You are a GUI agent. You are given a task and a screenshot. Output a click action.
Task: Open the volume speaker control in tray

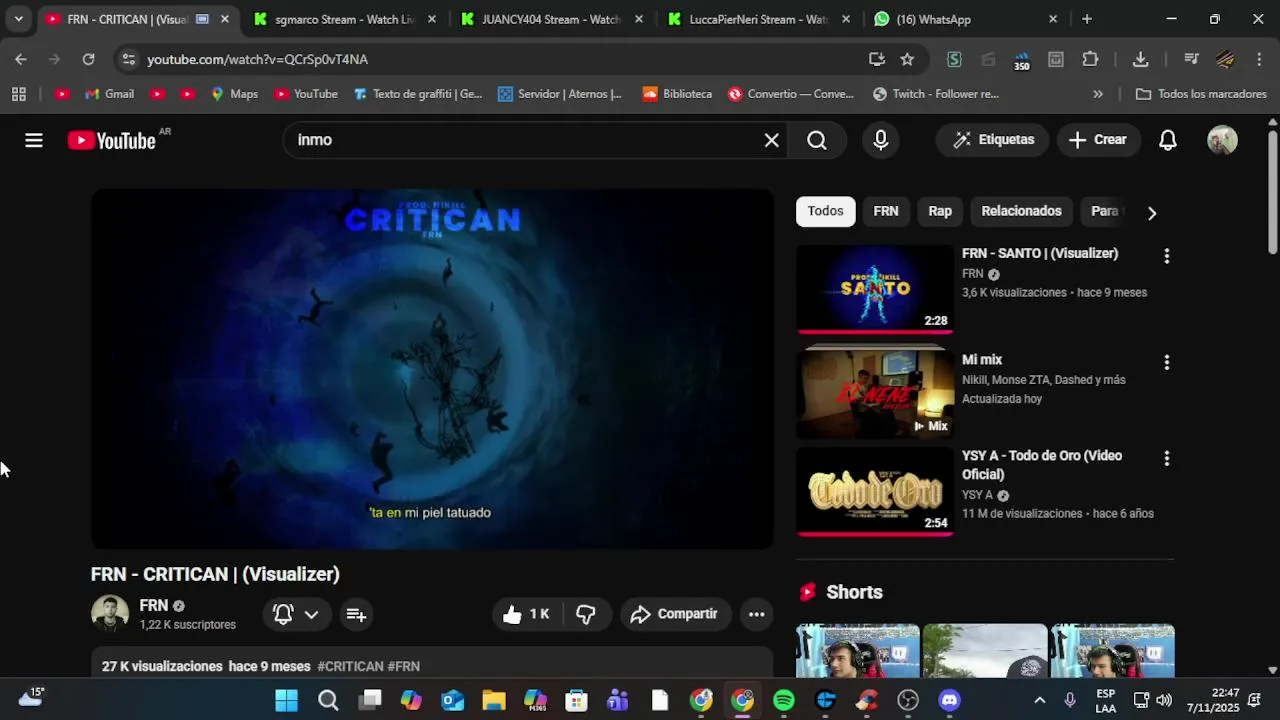pos(1164,700)
